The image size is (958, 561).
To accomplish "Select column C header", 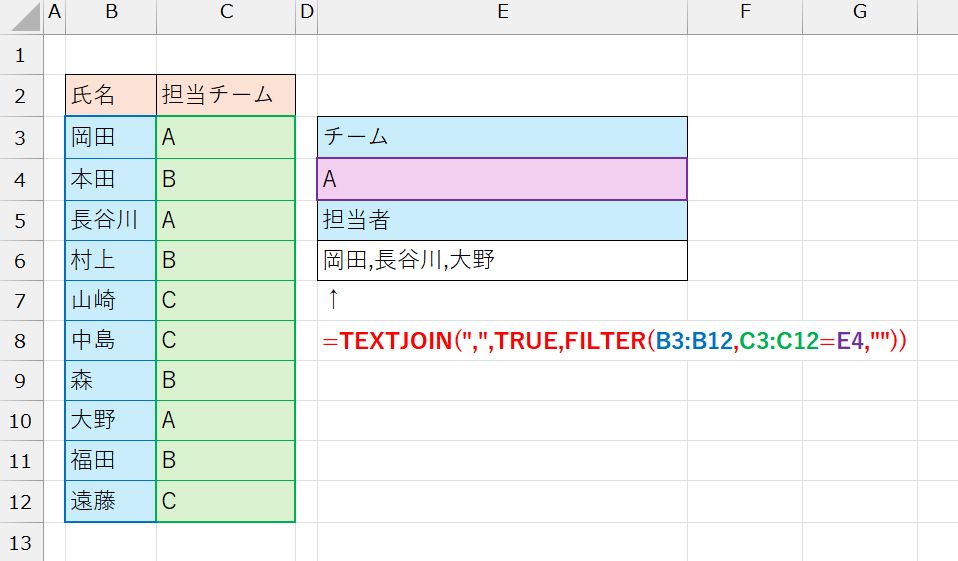I will tap(226, 12).
